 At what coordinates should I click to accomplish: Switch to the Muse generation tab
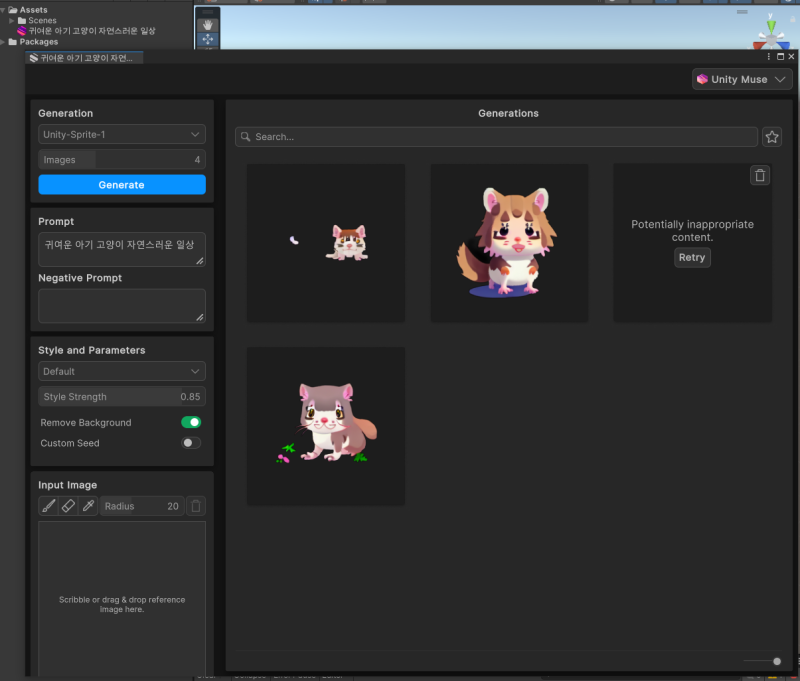coord(83,57)
